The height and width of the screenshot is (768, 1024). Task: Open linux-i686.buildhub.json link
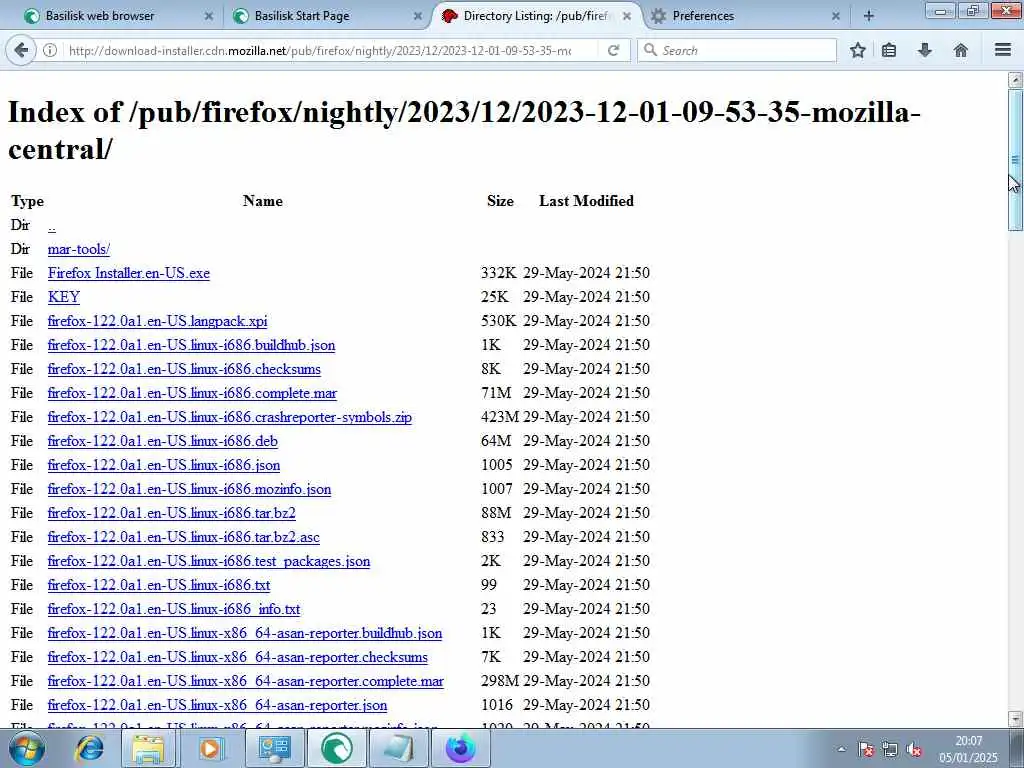pyautogui.click(x=191, y=345)
